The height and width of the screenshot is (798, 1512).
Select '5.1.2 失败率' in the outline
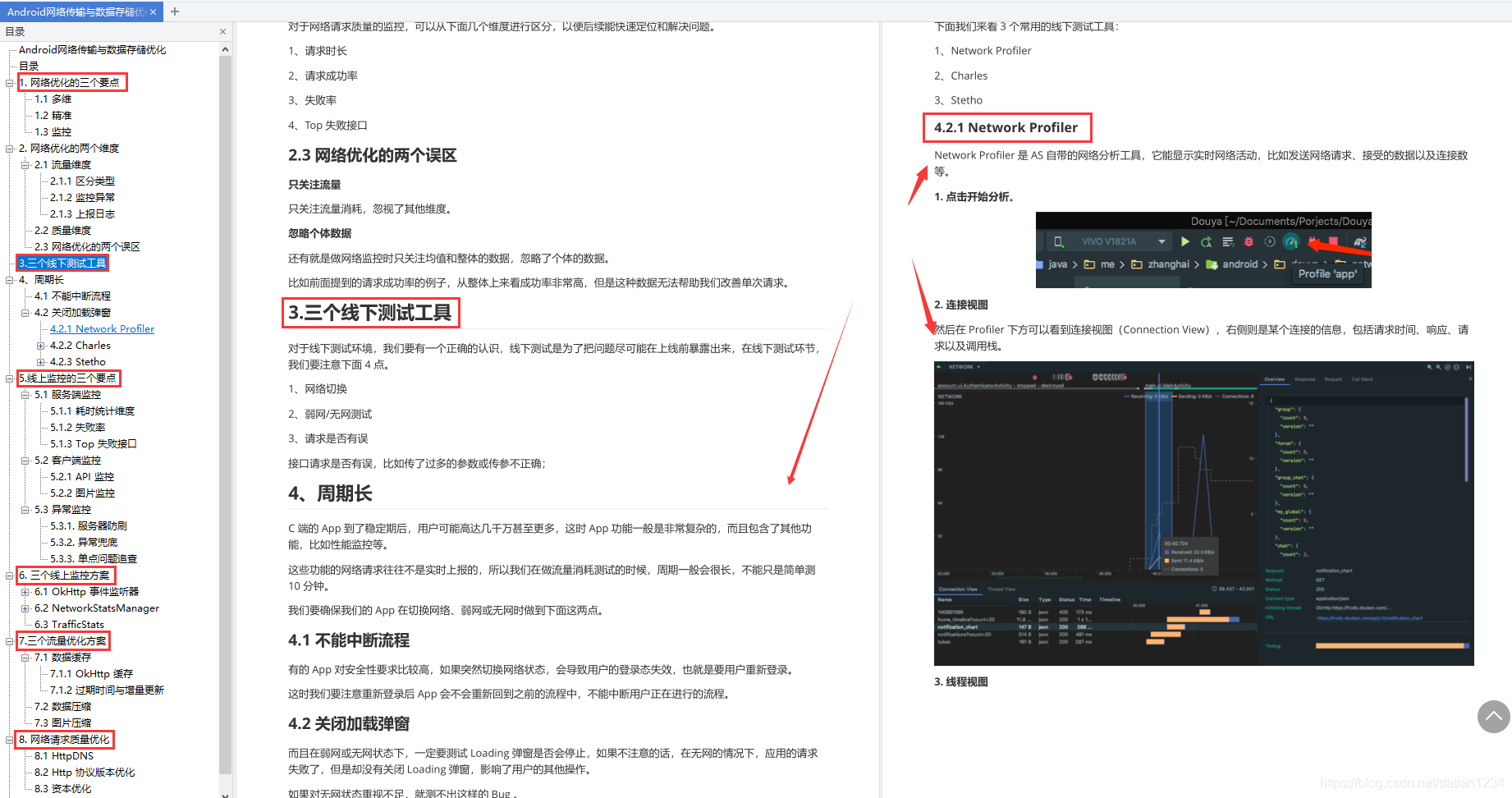[77, 428]
